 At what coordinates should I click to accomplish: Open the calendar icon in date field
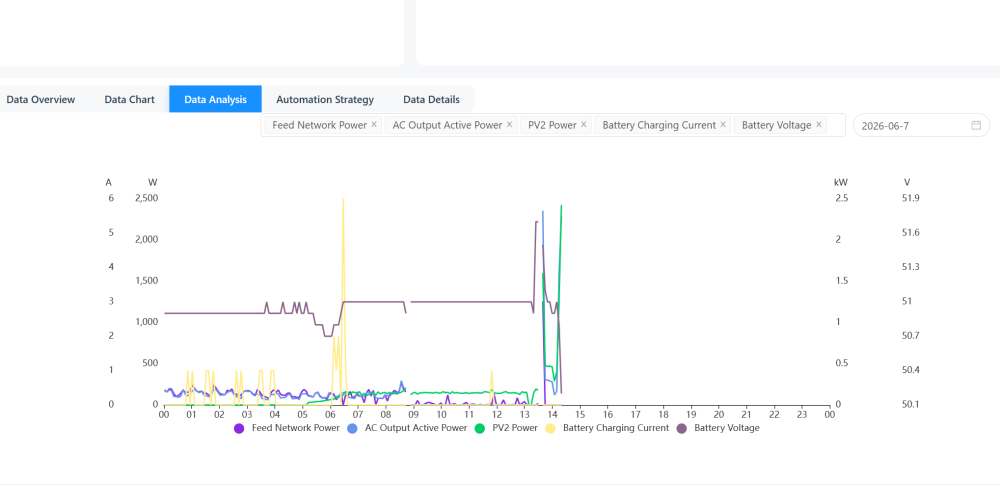tap(976, 125)
